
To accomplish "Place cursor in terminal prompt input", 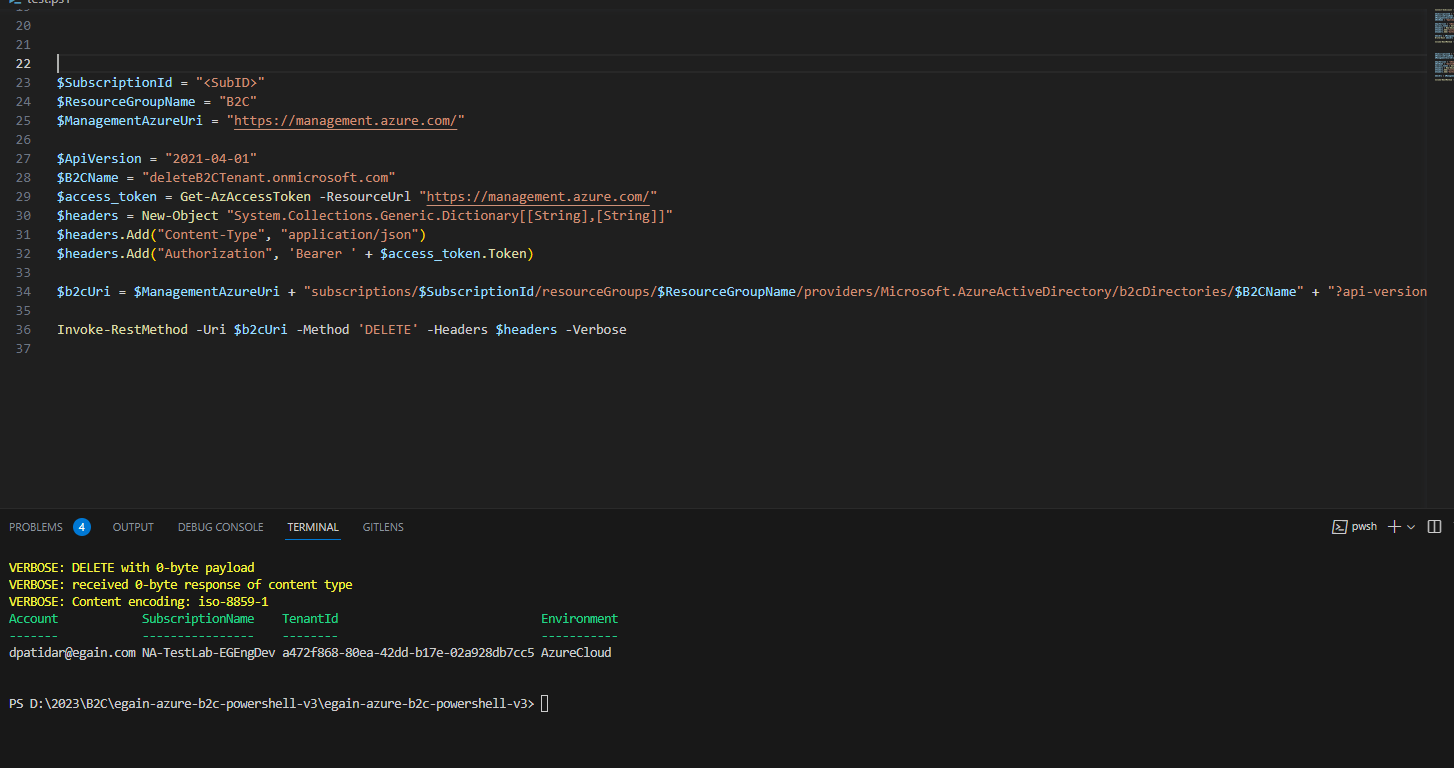I will click(x=545, y=704).
